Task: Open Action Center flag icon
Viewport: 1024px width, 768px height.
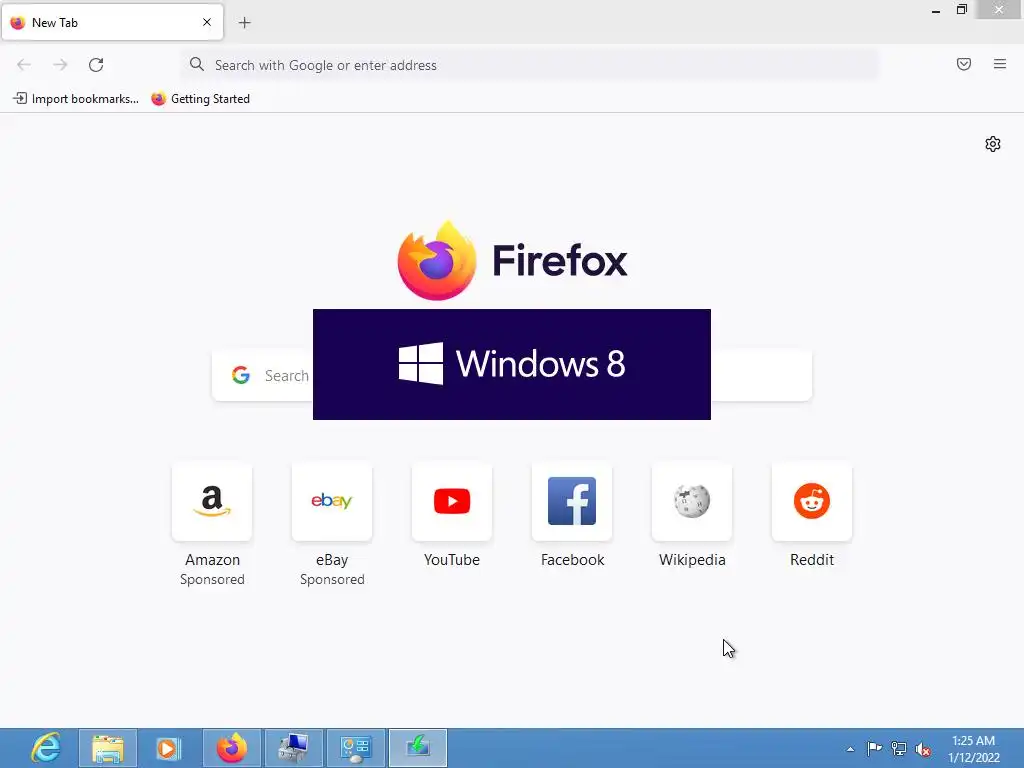Action: 874,748
